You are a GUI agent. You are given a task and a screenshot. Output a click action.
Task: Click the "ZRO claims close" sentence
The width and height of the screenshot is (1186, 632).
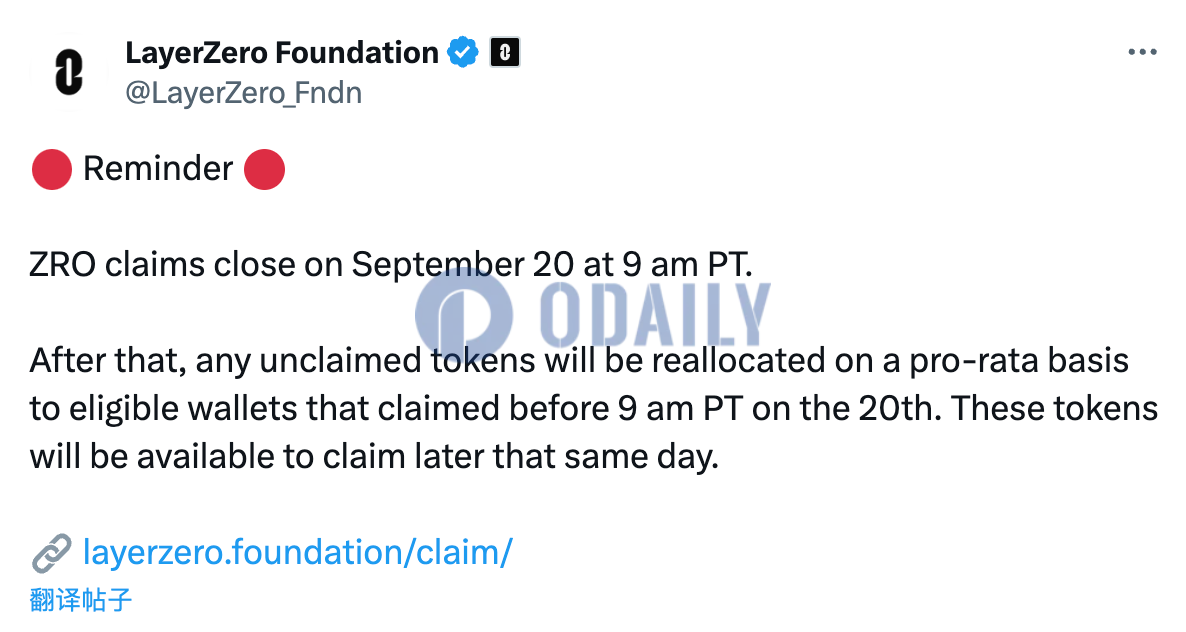390,265
